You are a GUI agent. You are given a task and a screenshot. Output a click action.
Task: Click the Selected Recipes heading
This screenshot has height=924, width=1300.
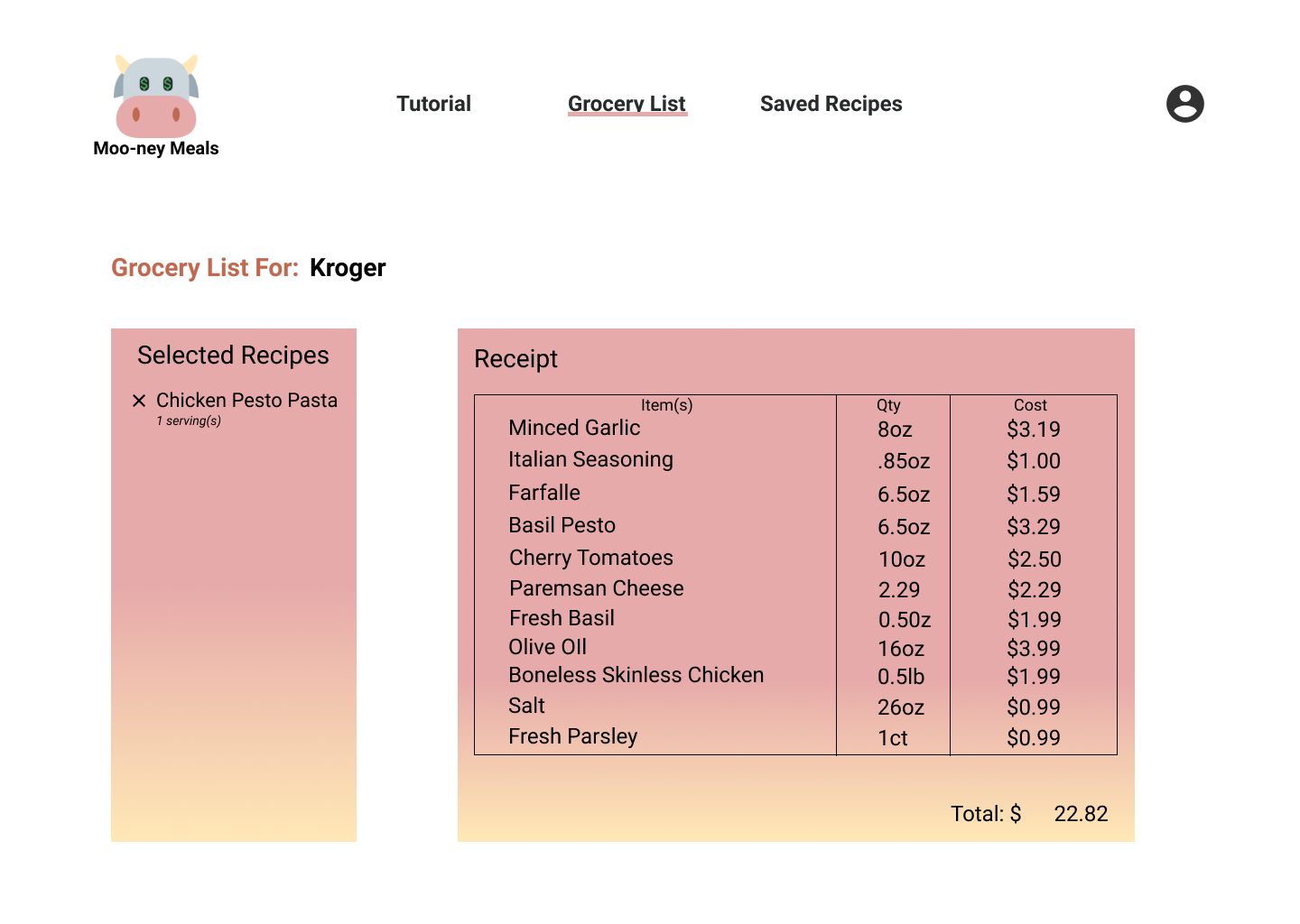tap(233, 356)
